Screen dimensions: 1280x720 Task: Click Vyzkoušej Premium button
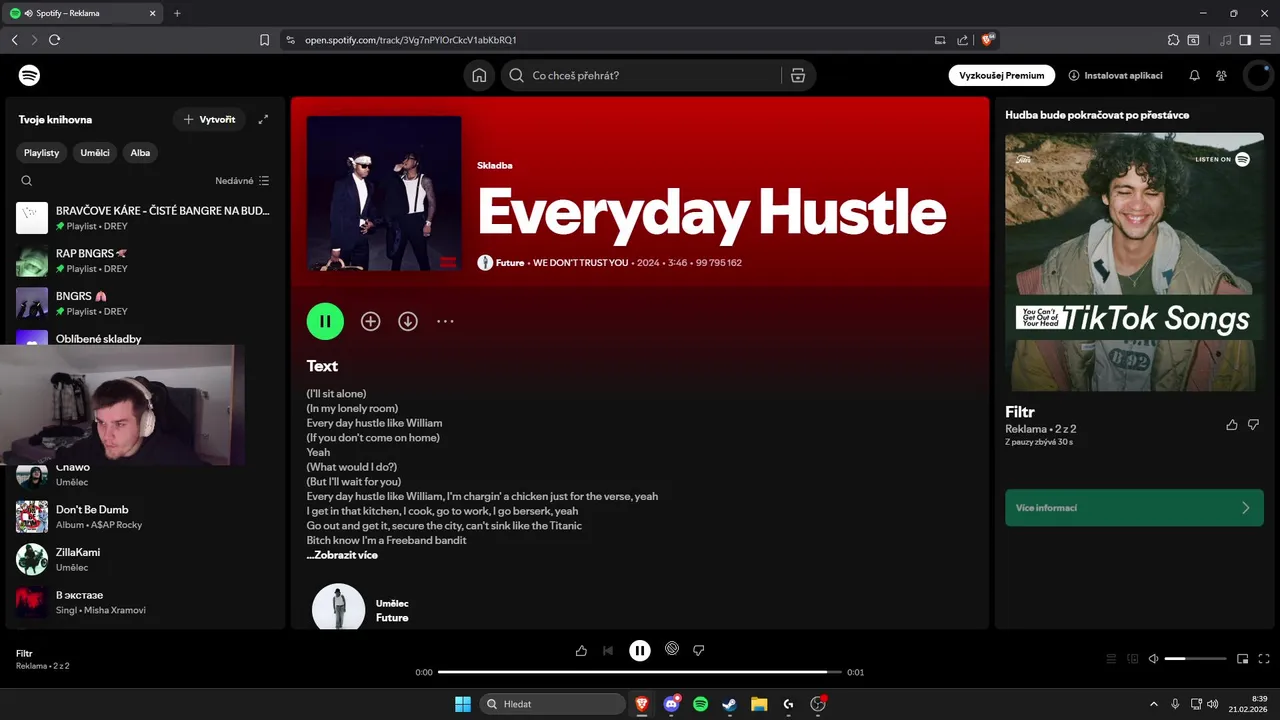1001,75
